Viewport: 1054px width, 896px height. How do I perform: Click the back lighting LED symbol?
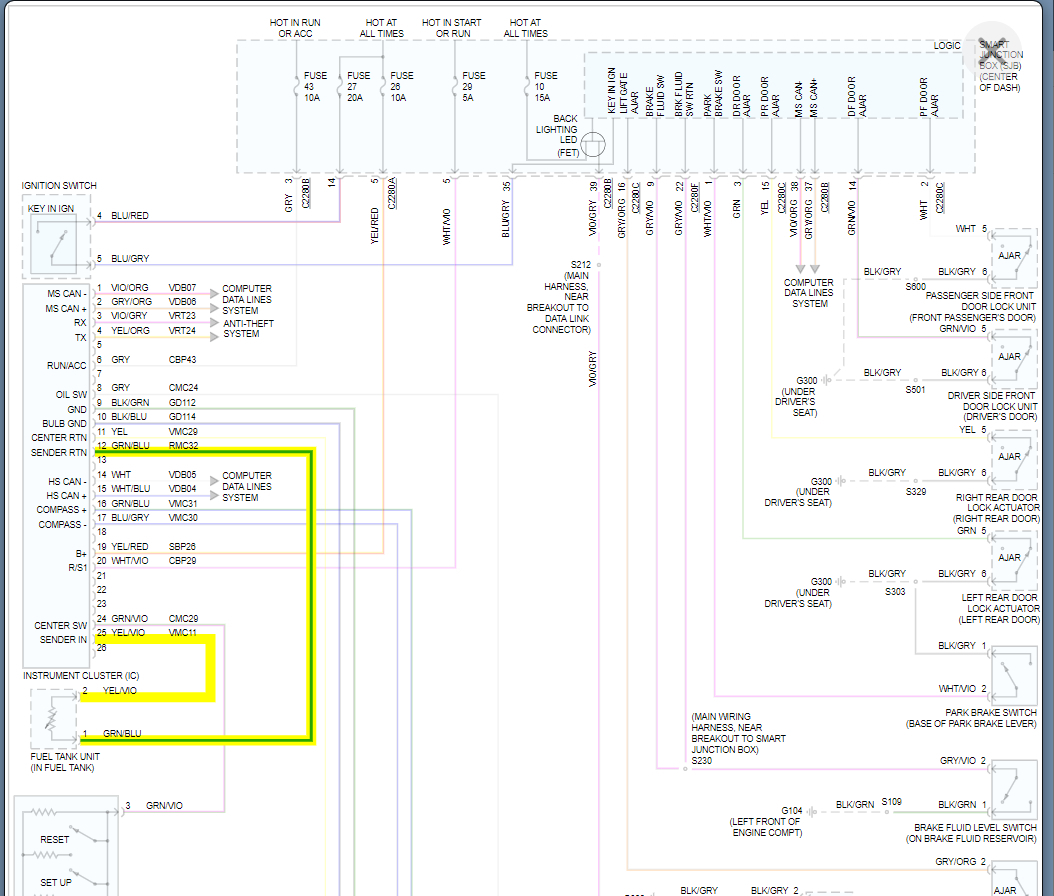tap(594, 145)
